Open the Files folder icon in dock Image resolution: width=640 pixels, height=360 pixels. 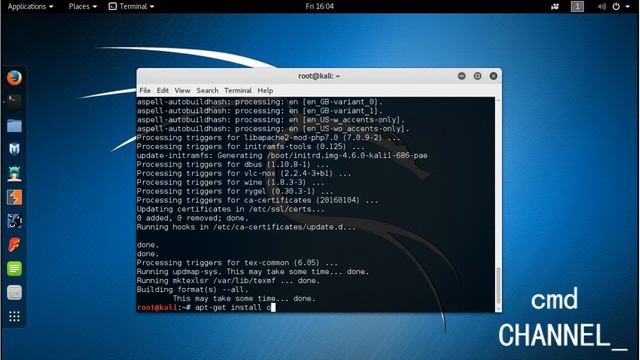point(14,125)
